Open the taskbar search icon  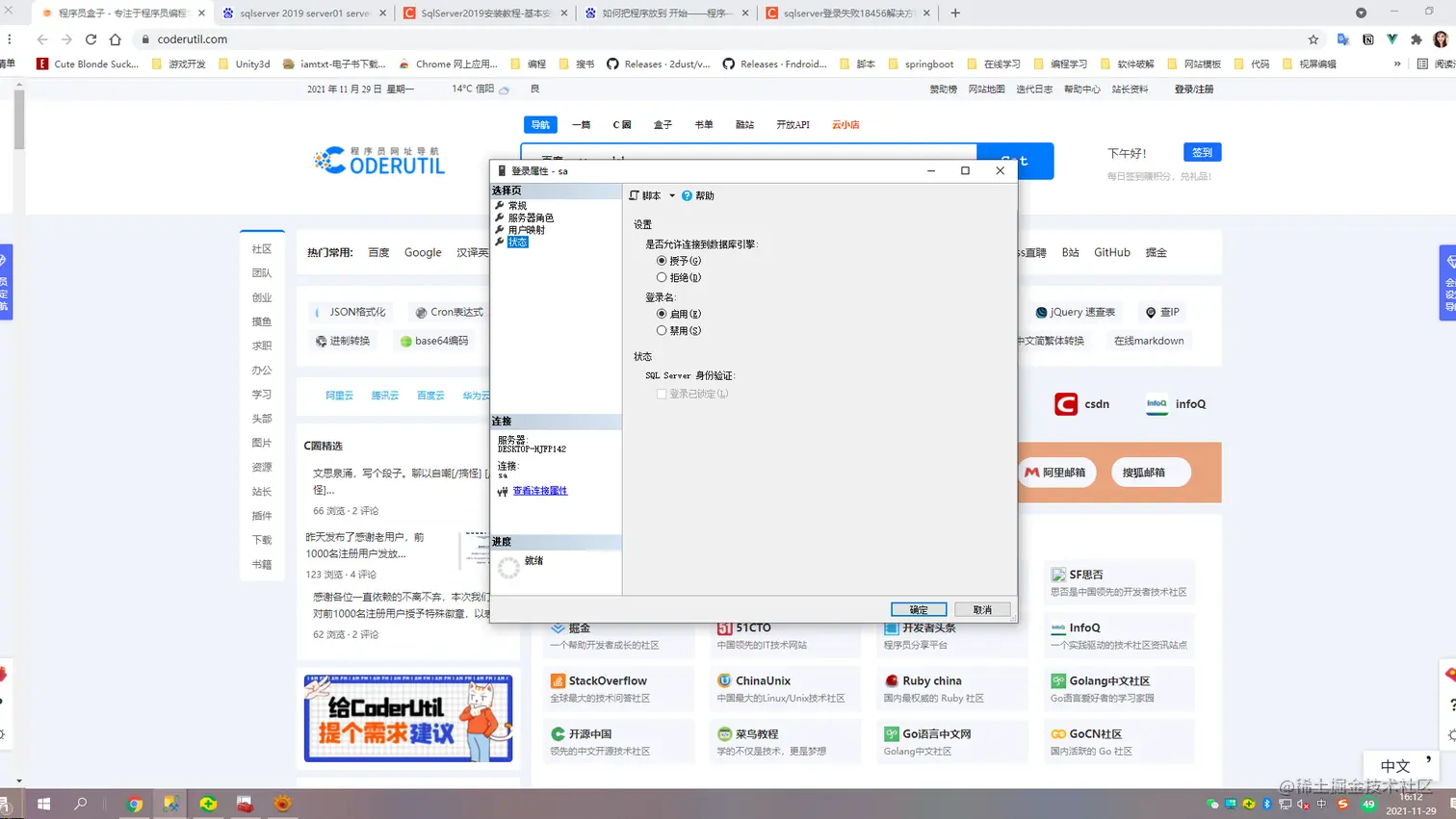tap(81, 804)
